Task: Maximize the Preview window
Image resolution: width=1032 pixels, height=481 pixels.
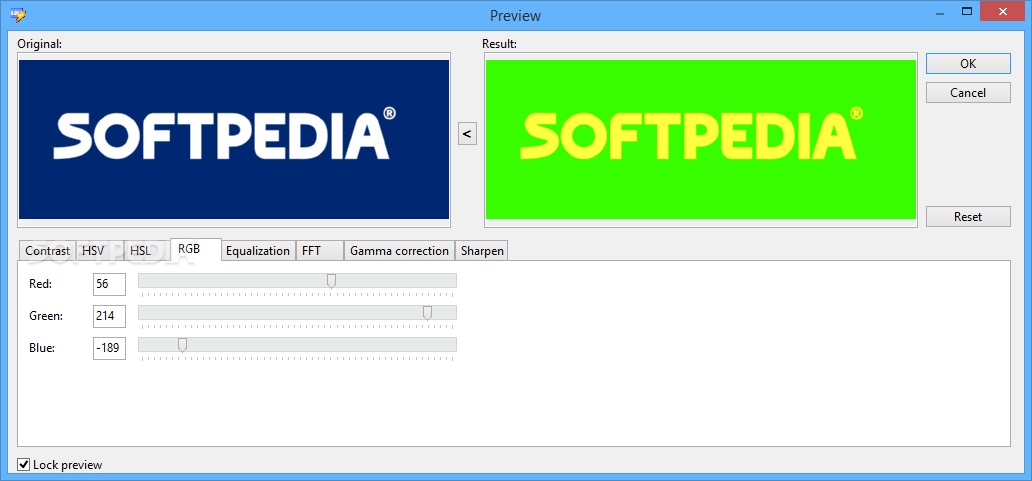Action: [x=967, y=11]
